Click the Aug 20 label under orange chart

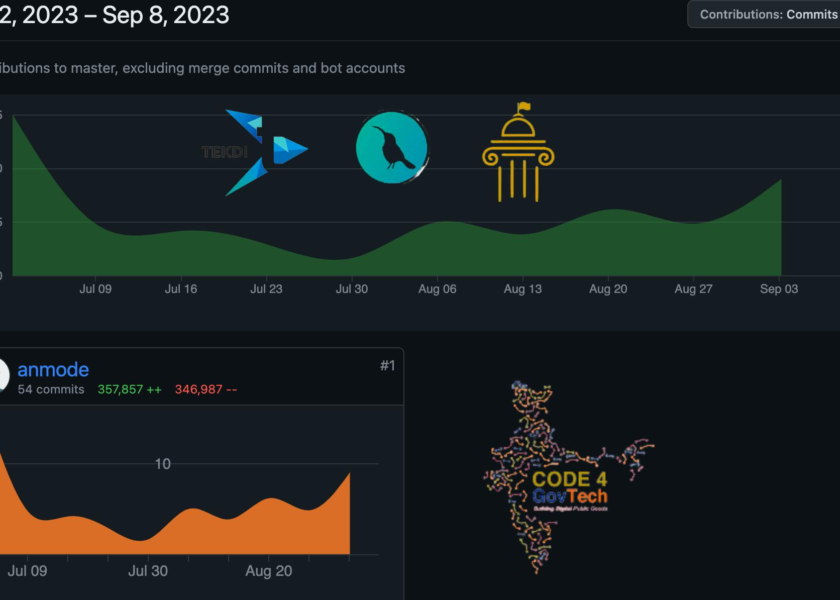click(268, 572)
